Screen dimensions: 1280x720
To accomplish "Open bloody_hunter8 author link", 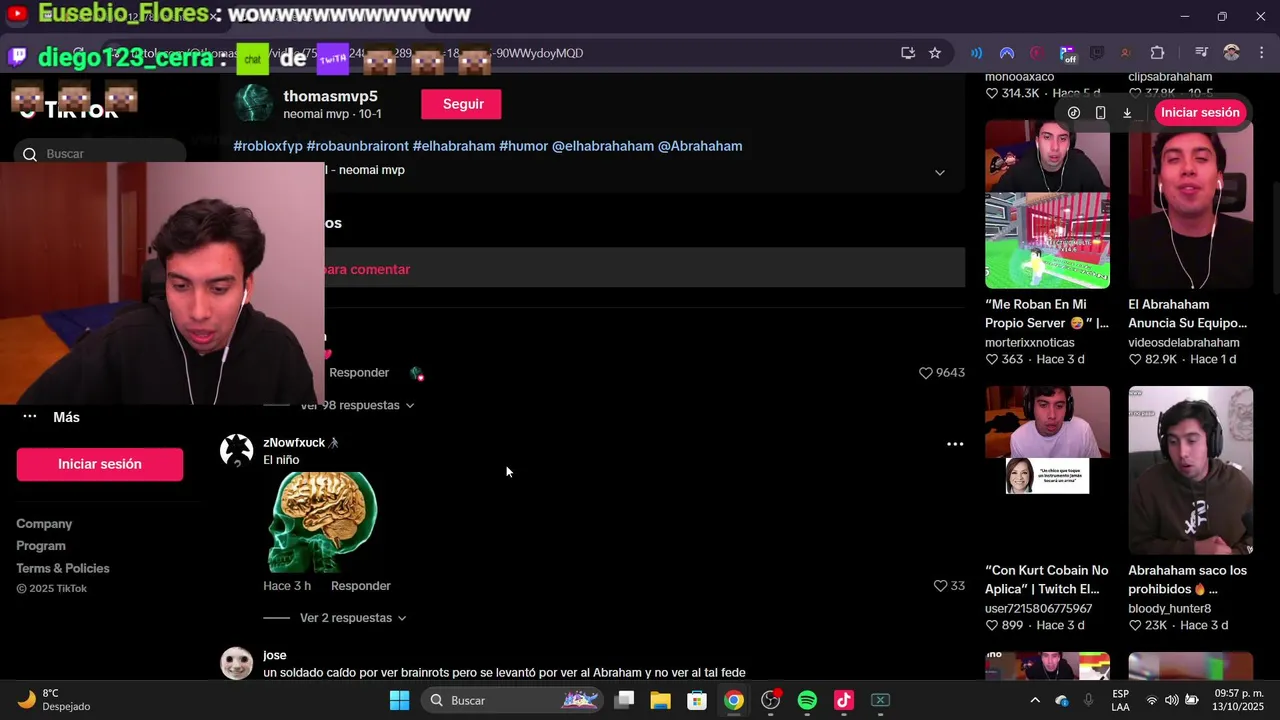I will click(1170, 608).
